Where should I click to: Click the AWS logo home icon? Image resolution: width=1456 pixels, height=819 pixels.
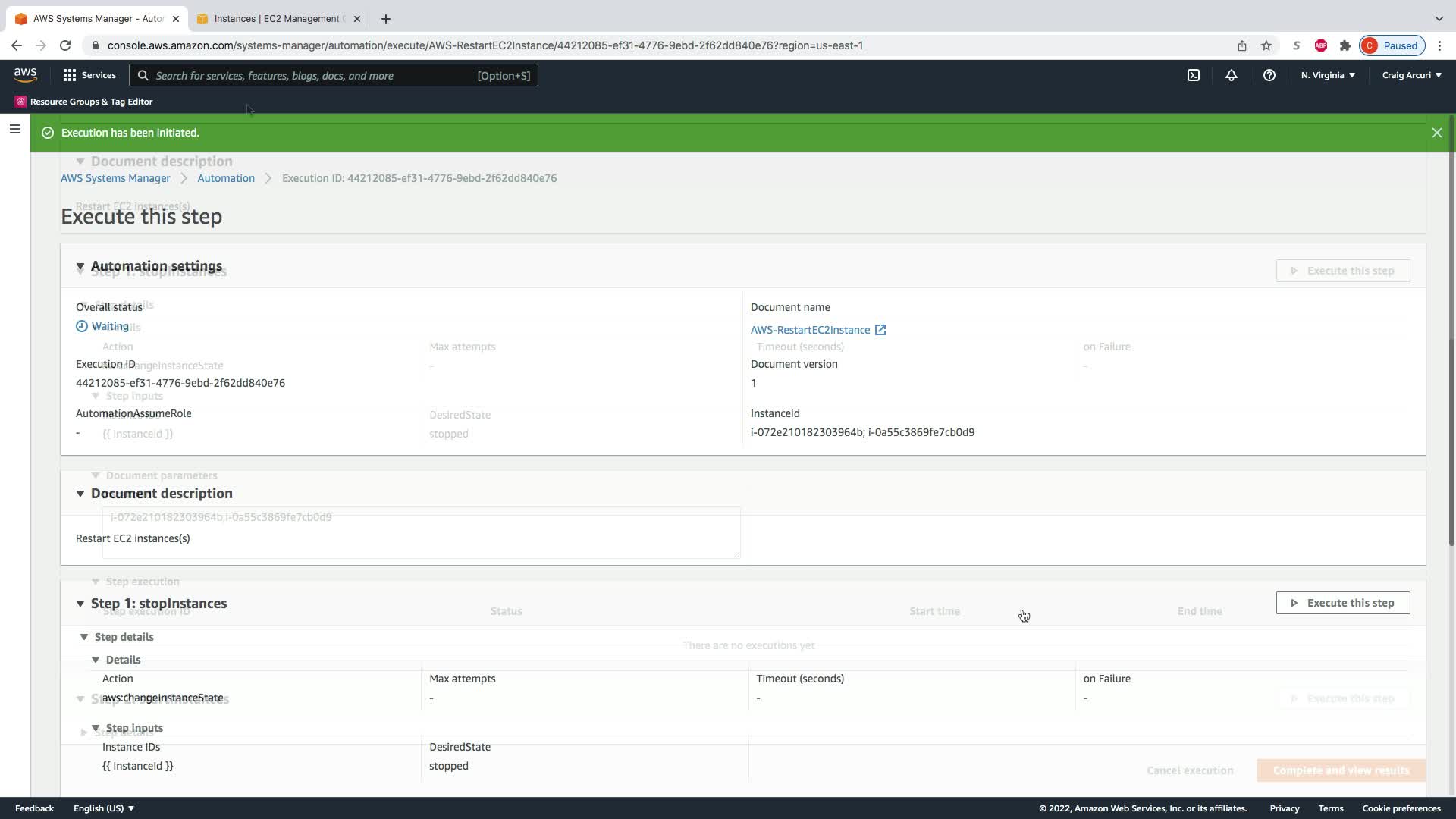click(x=25, y=74)
